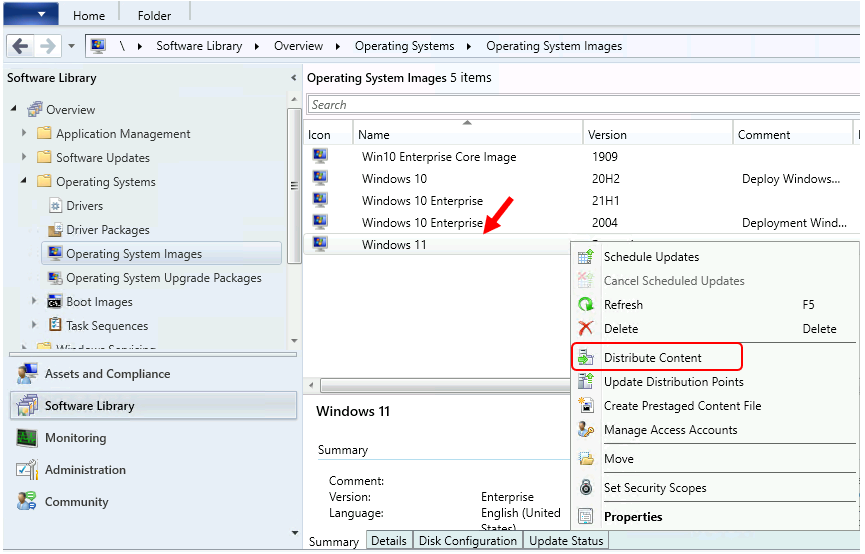Open Operating System Upgrade Packages node
Image resolution: width=865 pixels, height=554 pixels.
[x=163, y=278]
